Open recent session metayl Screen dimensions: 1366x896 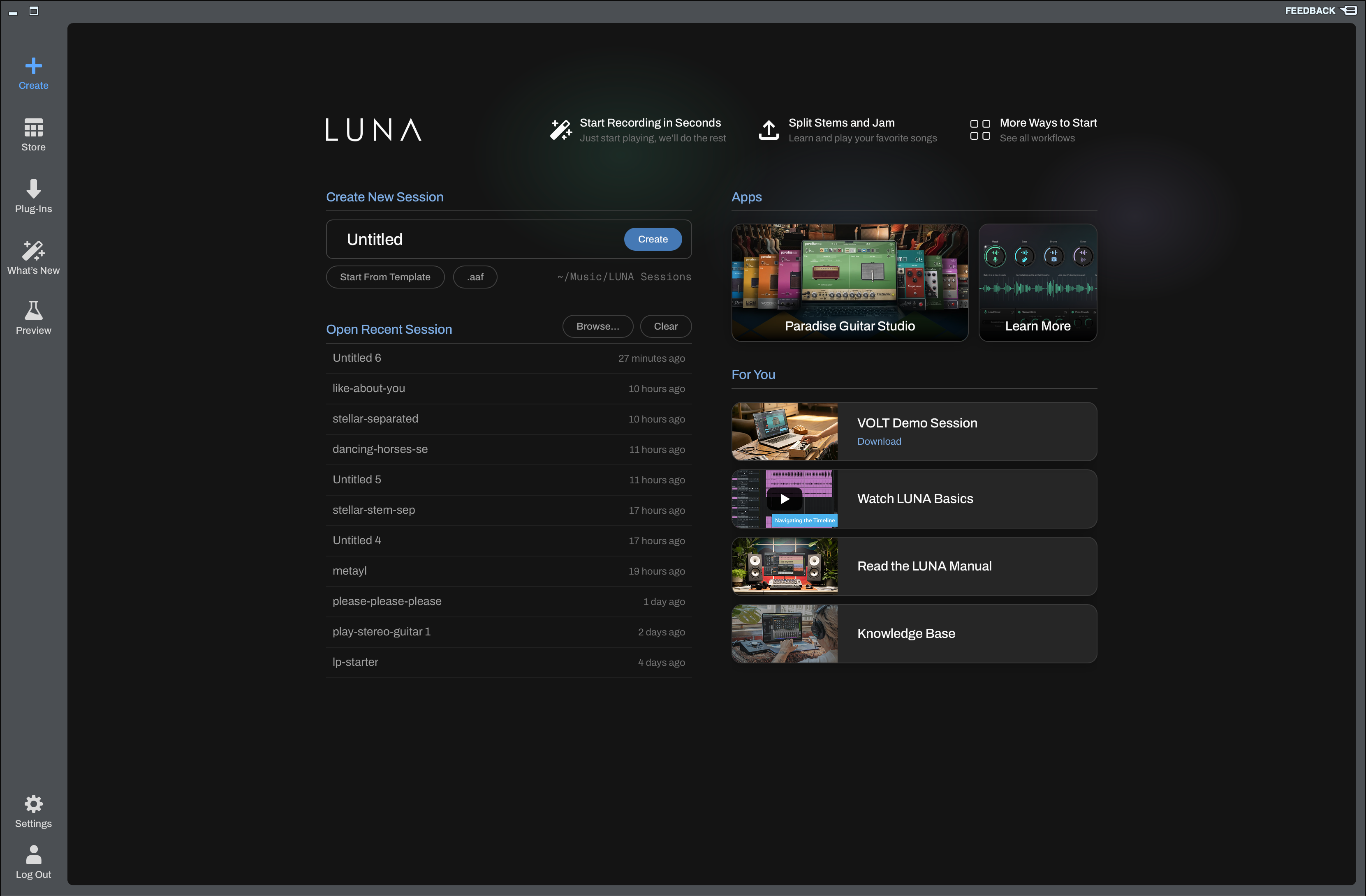pyautogui.click(x=509, y=571)
